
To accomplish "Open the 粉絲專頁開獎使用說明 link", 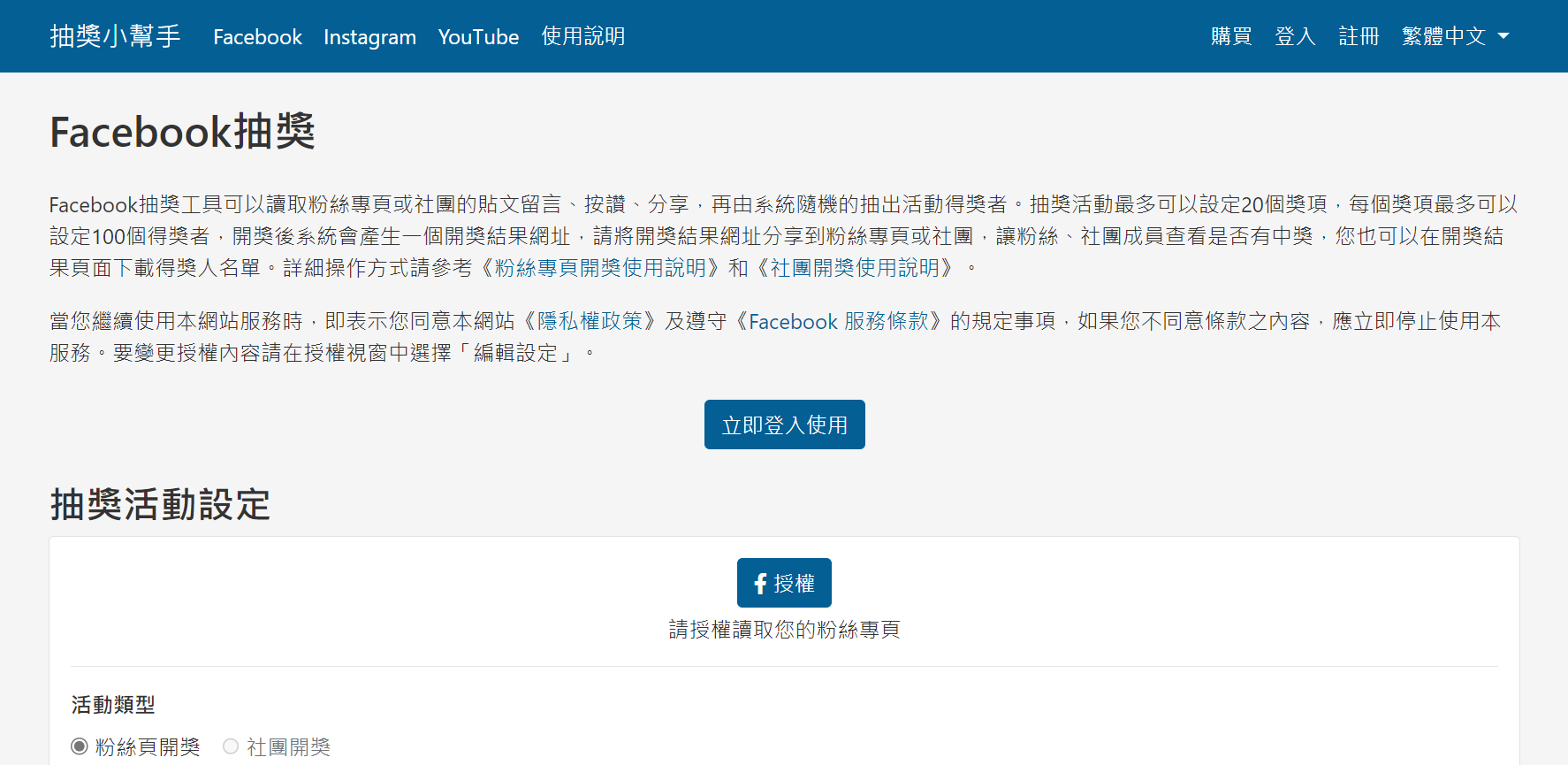I will pos(600,268).
